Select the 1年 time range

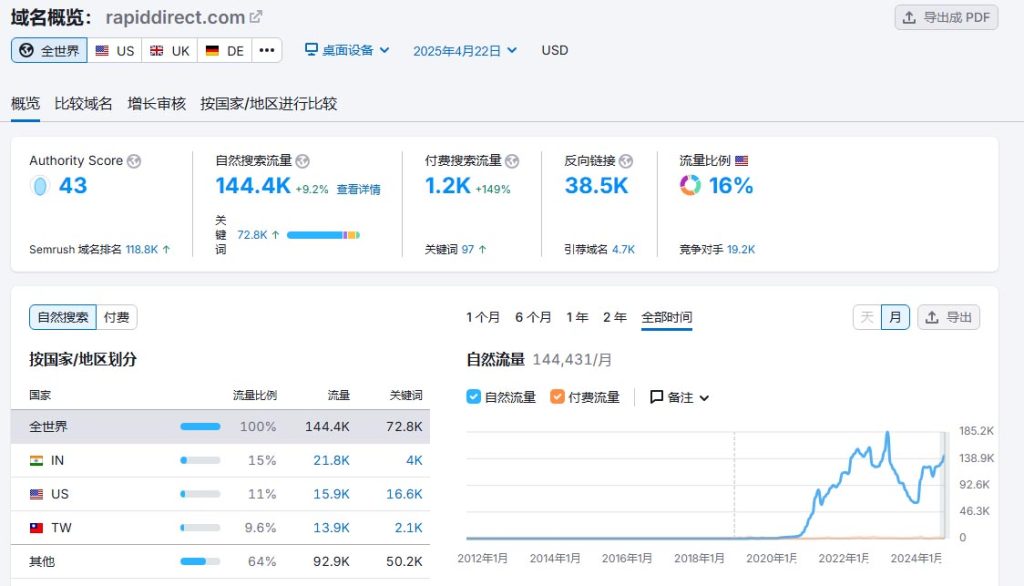(577, 317)
